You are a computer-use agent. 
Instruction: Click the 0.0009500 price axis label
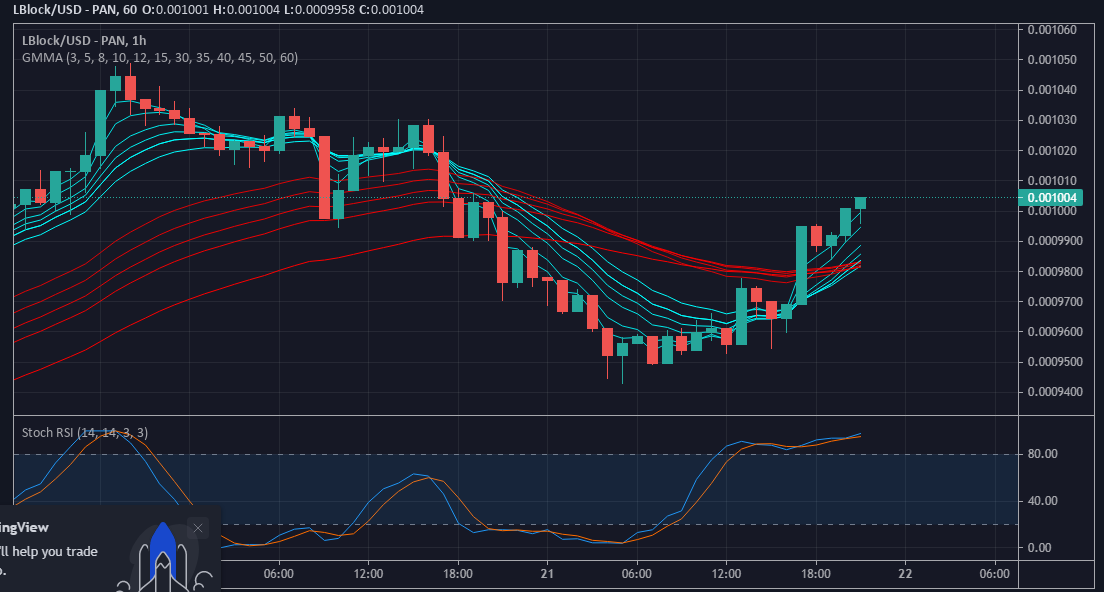coord(1055,362)
